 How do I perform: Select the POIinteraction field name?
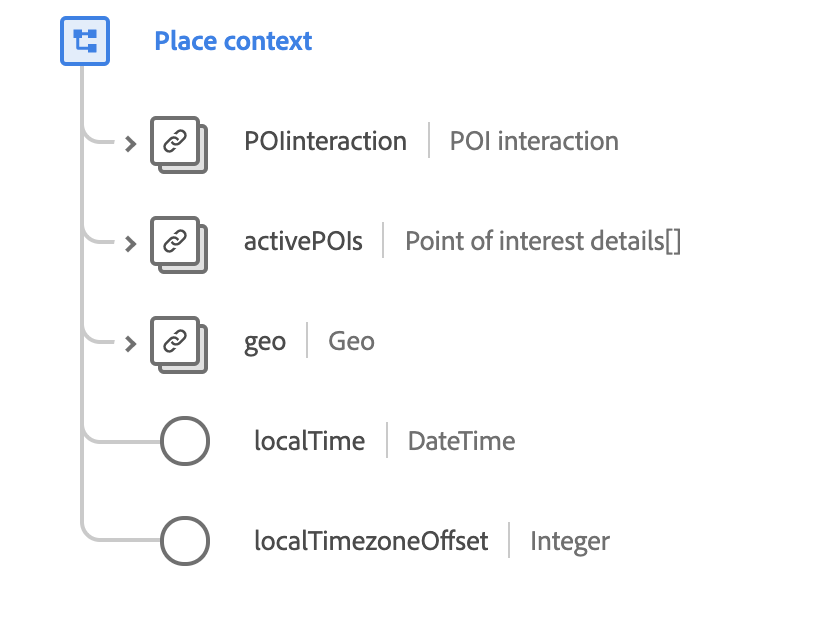(x=325, y=141)
